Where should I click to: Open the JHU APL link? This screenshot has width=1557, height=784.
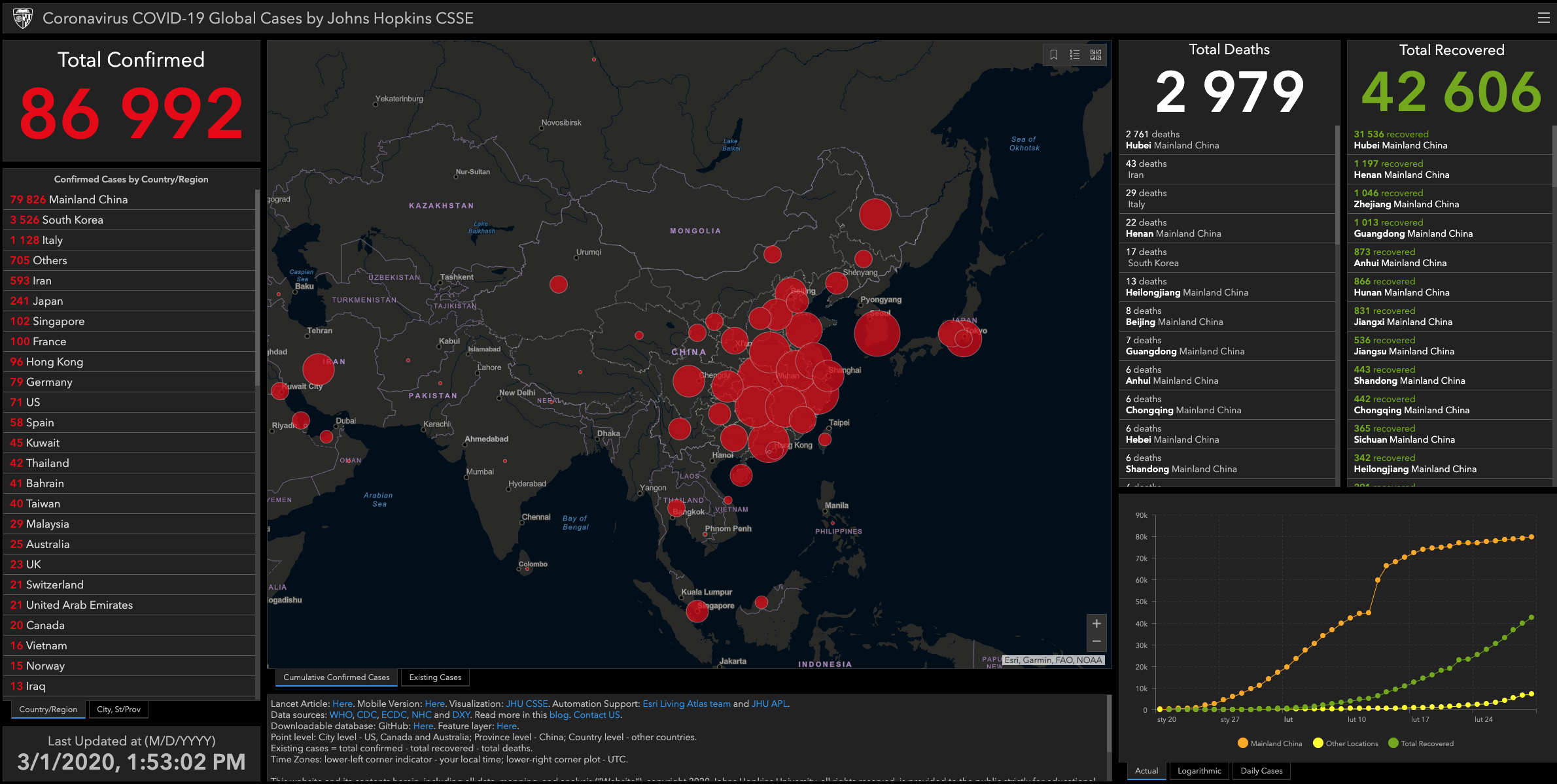coord(769,704)
